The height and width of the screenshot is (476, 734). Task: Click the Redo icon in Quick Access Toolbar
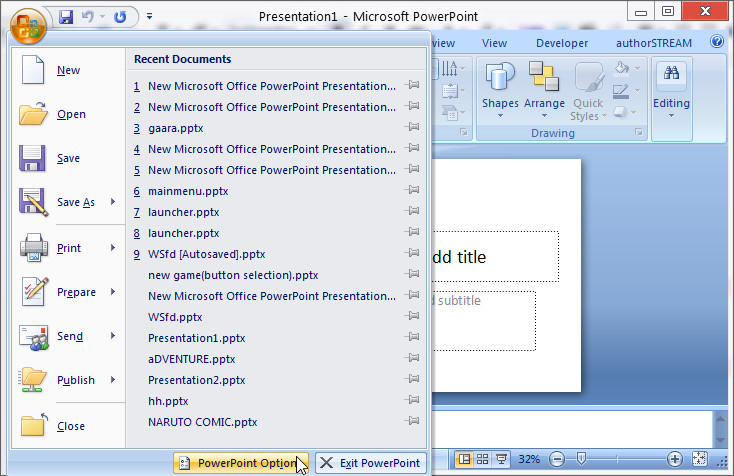click(120, 17)
